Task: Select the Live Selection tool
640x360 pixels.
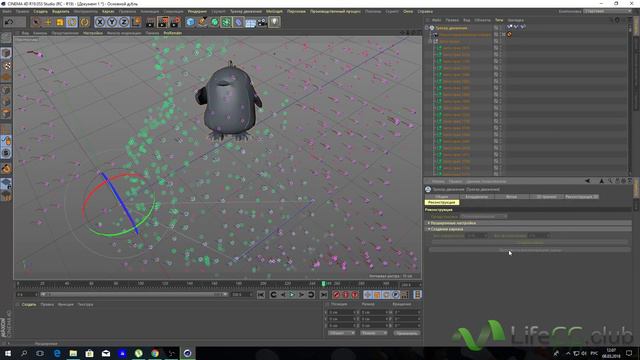Action: point(36,22)
